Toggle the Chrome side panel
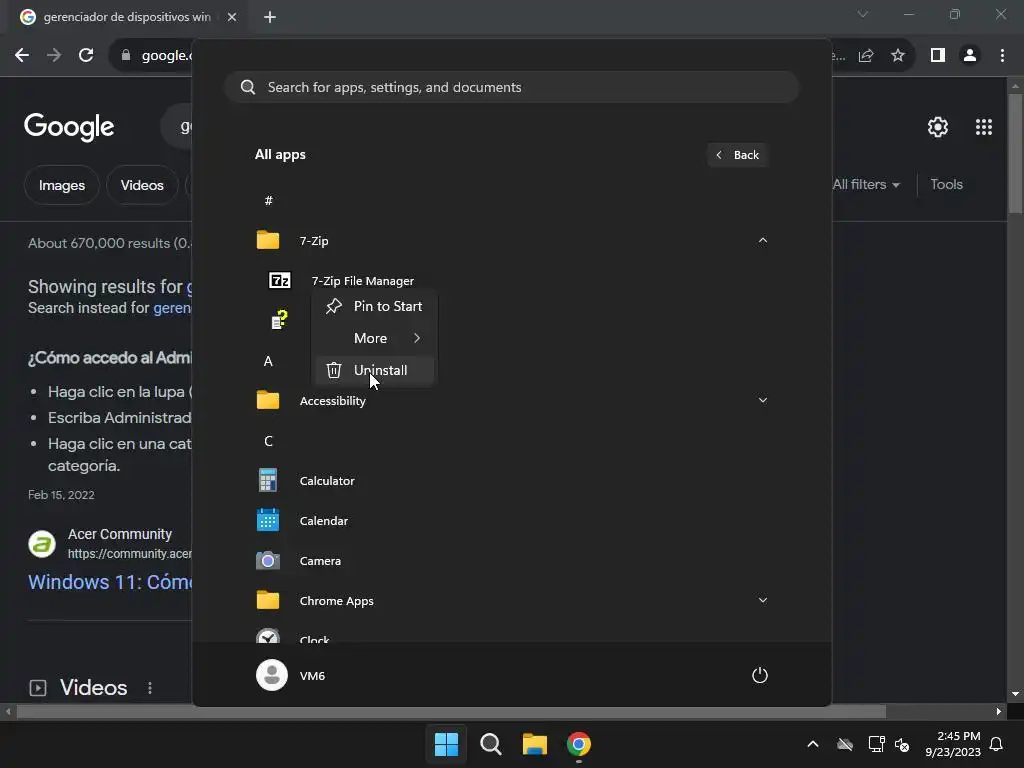This screenshot has height=768, width=1024. point(938,55)
